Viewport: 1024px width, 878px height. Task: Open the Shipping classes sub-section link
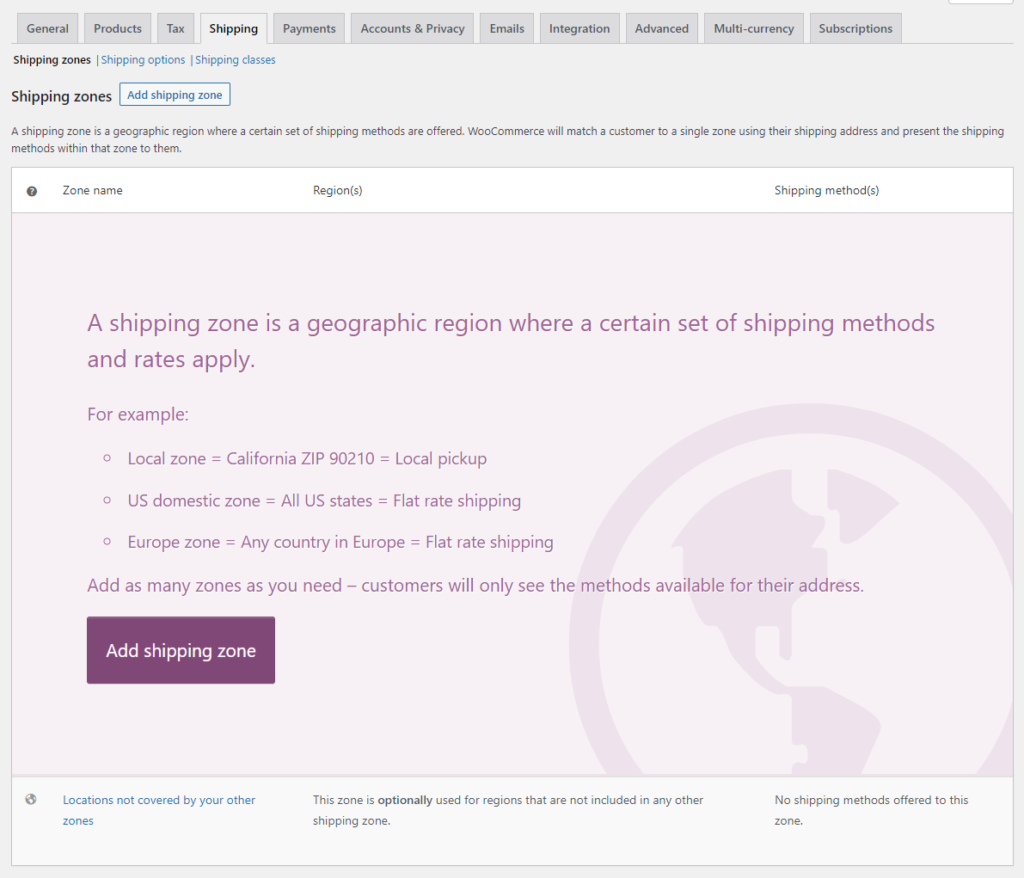235,60
